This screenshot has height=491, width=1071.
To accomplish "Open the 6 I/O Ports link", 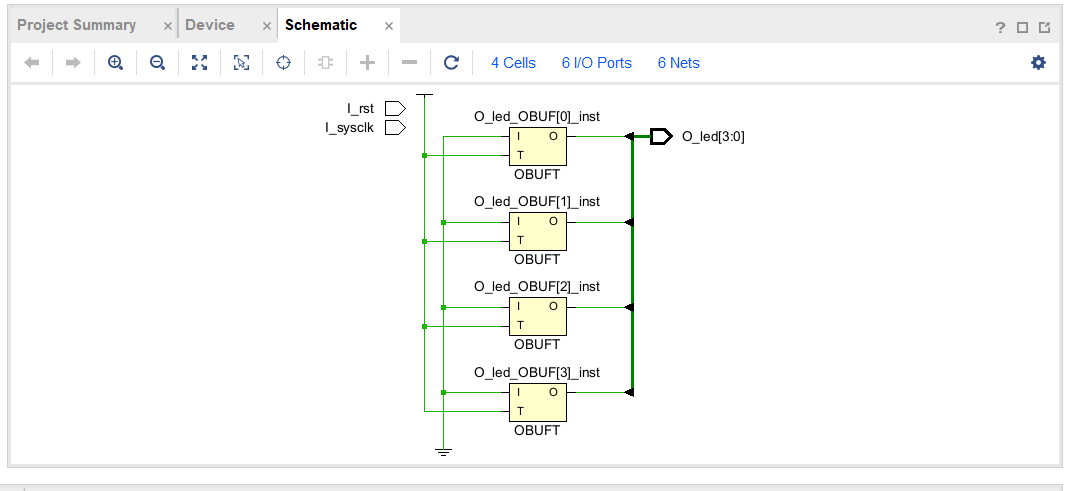I will pos(596,63).
